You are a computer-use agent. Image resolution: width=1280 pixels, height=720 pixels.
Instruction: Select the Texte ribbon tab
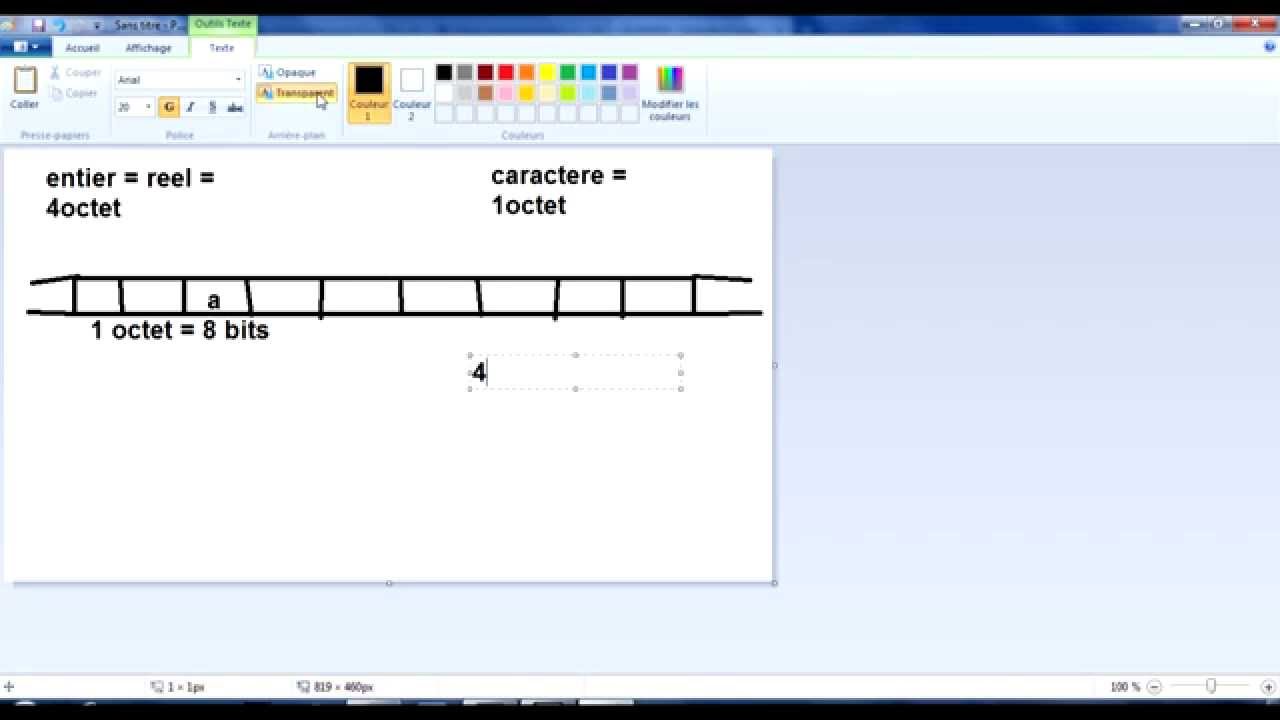click(222, 48)
